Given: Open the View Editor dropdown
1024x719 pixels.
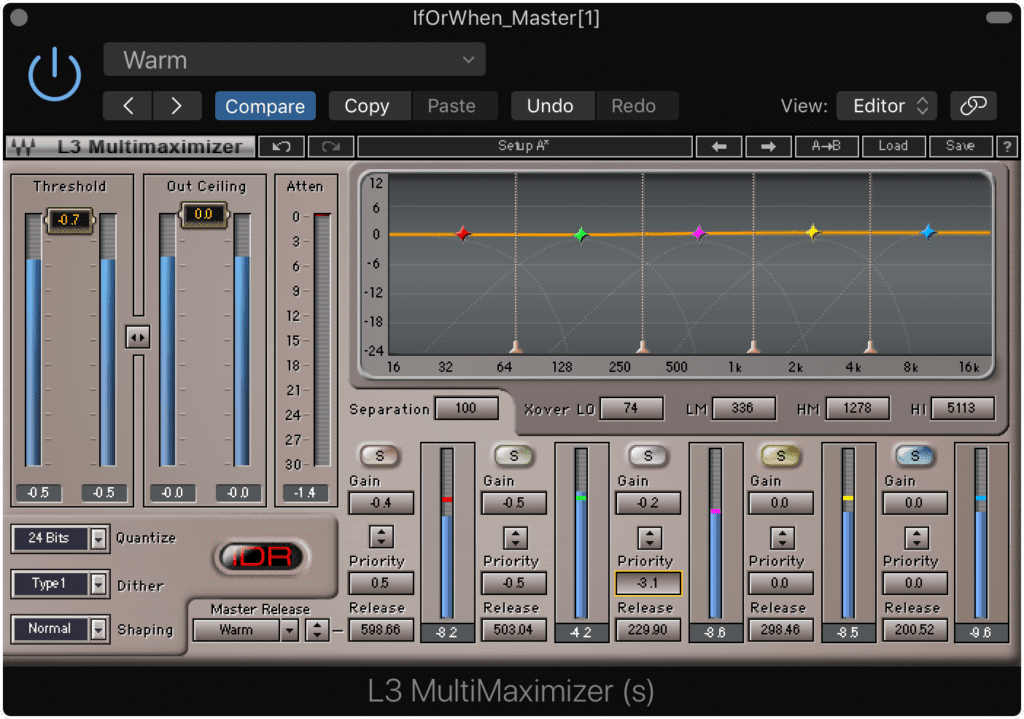Looking at the screenshot, I should [x=888, y=106].
